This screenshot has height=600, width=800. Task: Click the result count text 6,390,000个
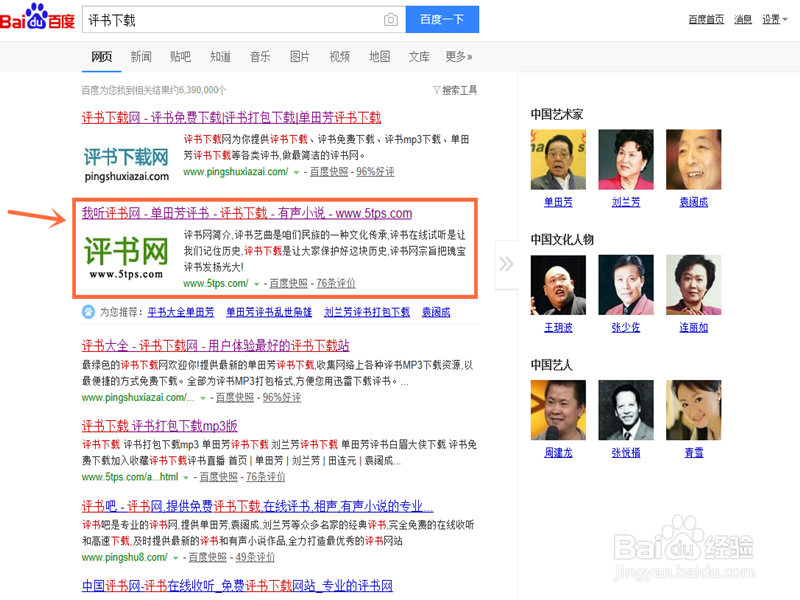tap(203, 90)
